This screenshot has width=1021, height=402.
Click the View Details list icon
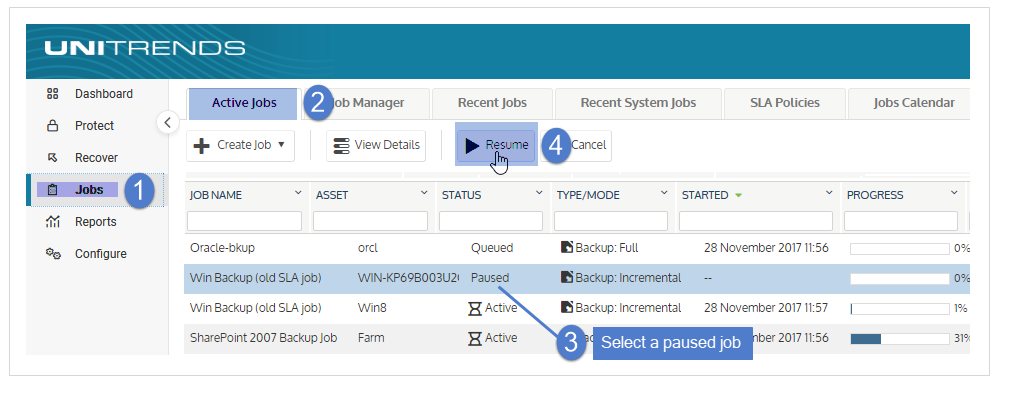(341, 145)
